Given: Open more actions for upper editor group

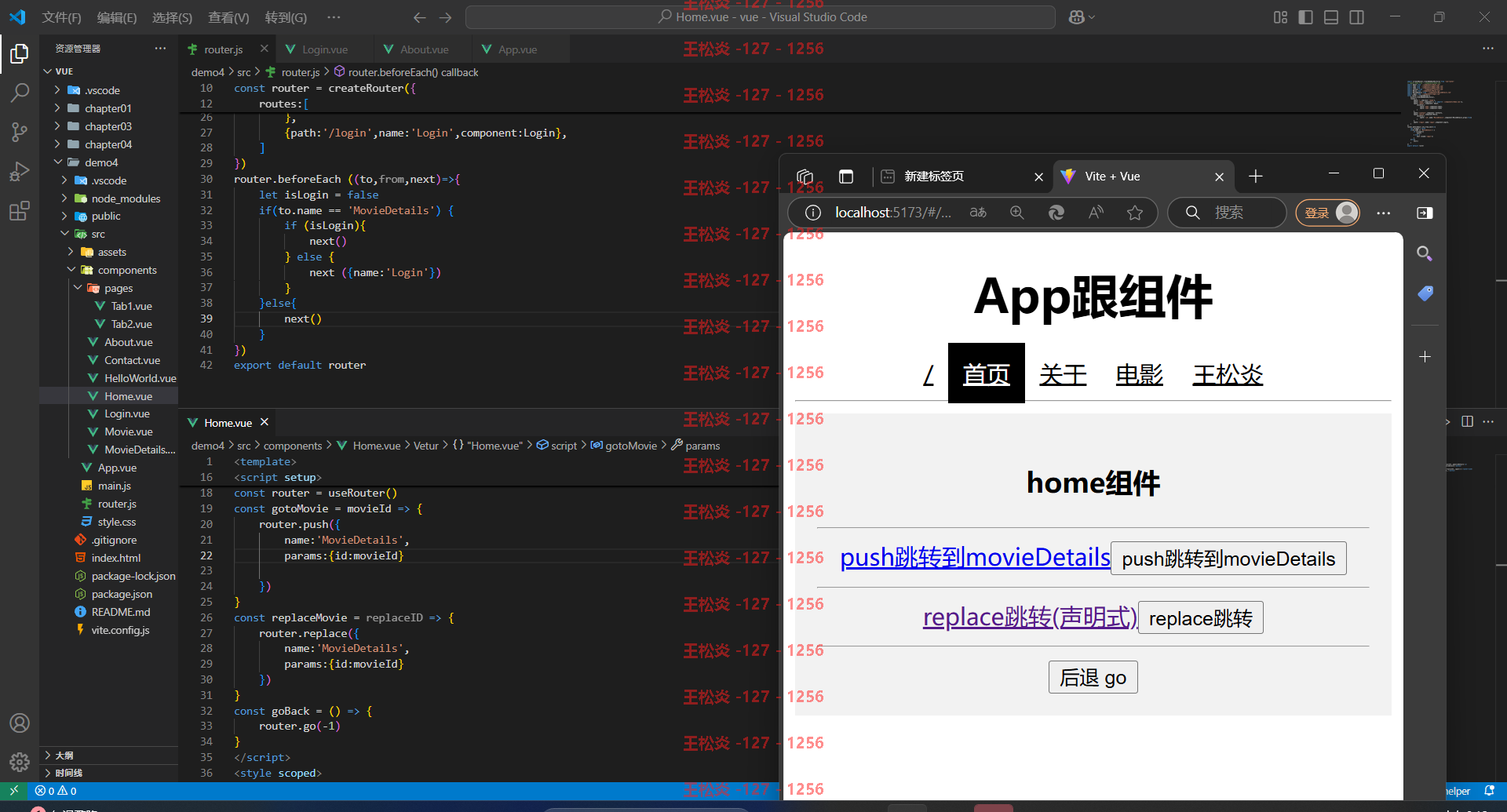Looking at the screenshot, I should (x=1488, y=49).
